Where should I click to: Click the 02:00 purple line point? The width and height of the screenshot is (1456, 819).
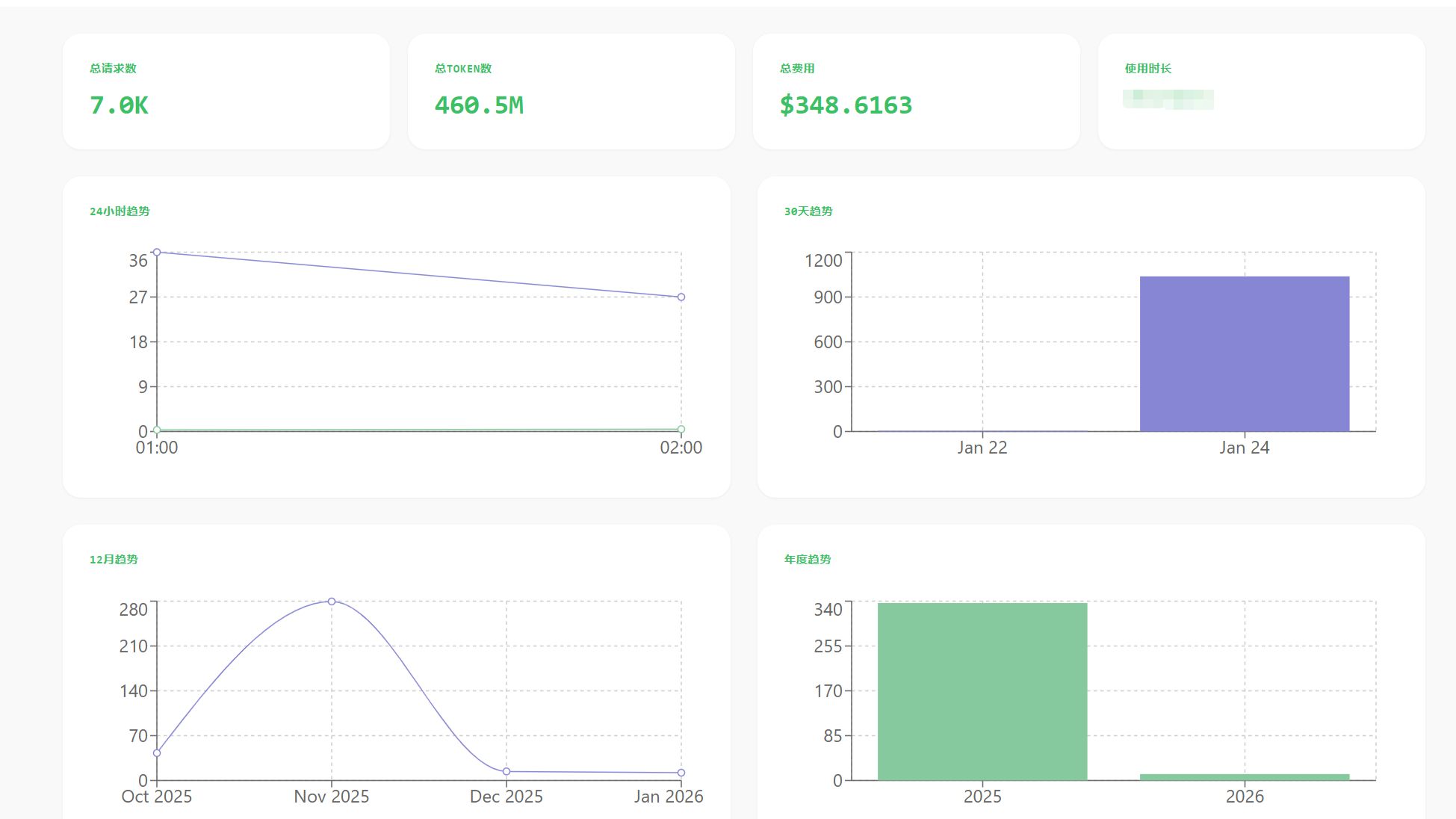(x=681, y=297)
